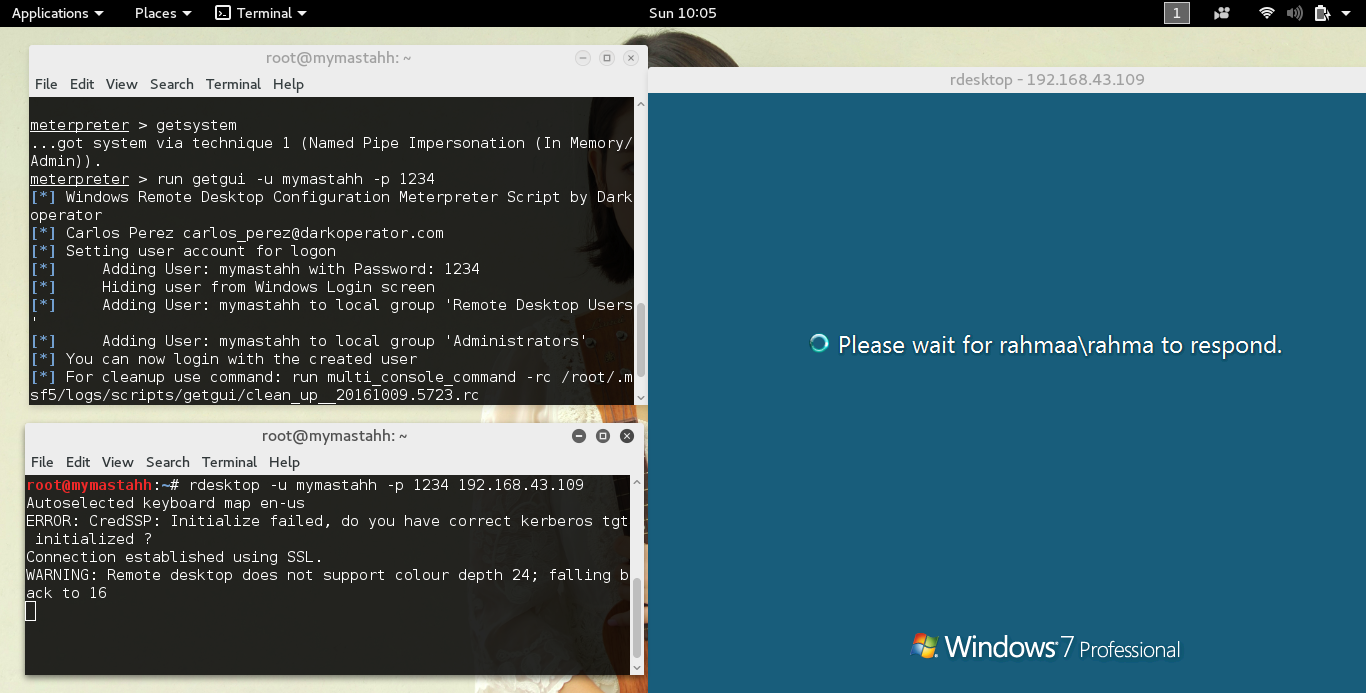Click the upper terminal's vertical scrollbar

[641, 342]
